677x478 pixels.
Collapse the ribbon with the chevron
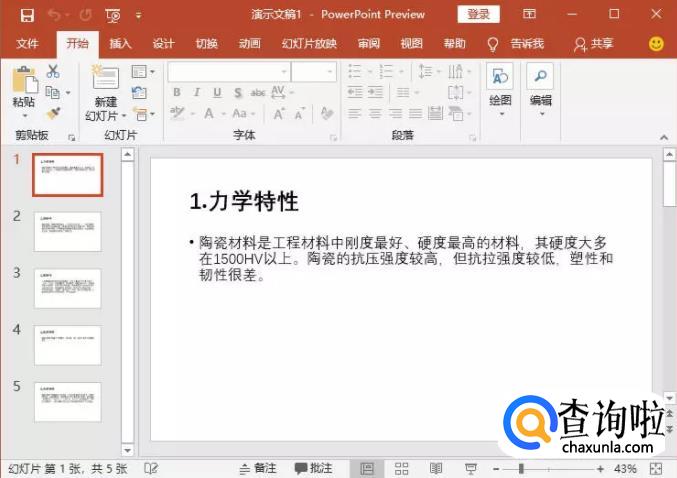(664, 137)
